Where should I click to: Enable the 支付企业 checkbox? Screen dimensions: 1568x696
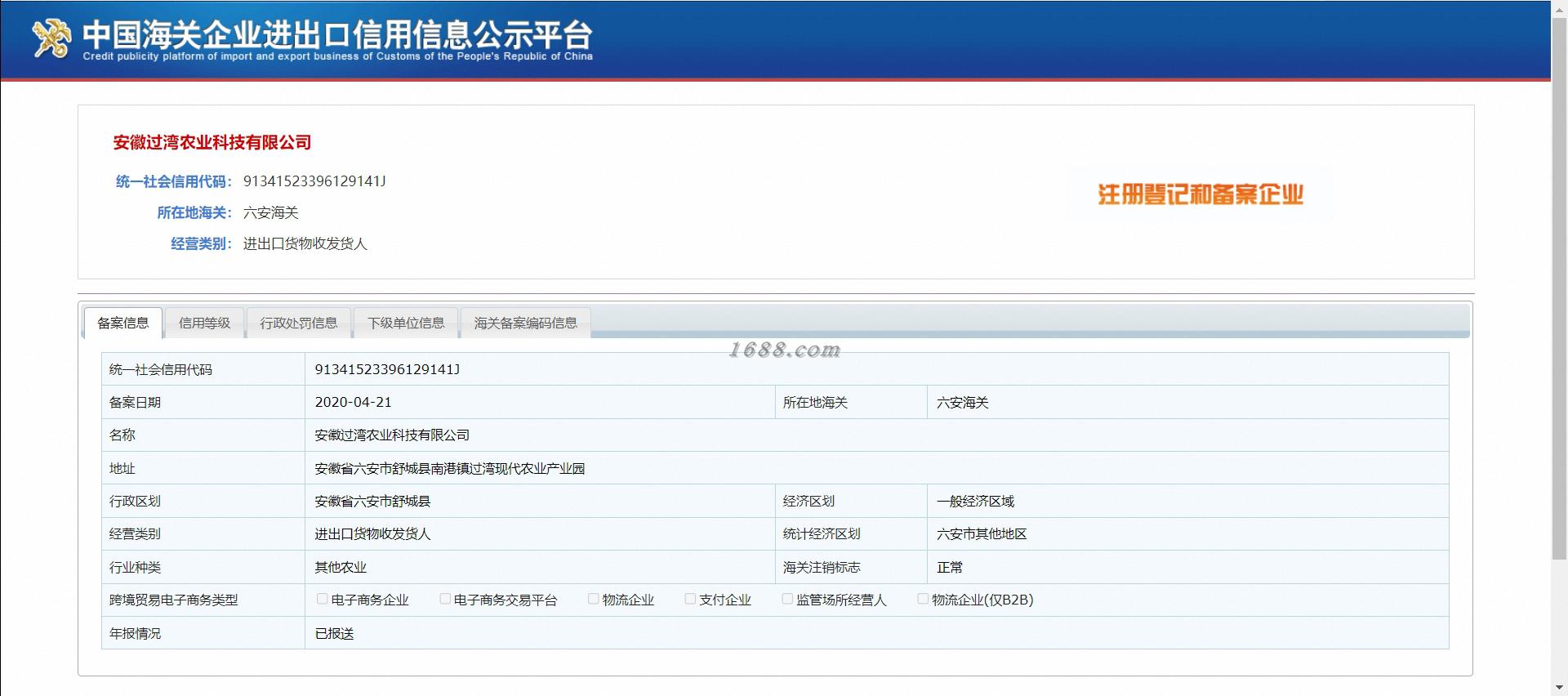(690, 599)
